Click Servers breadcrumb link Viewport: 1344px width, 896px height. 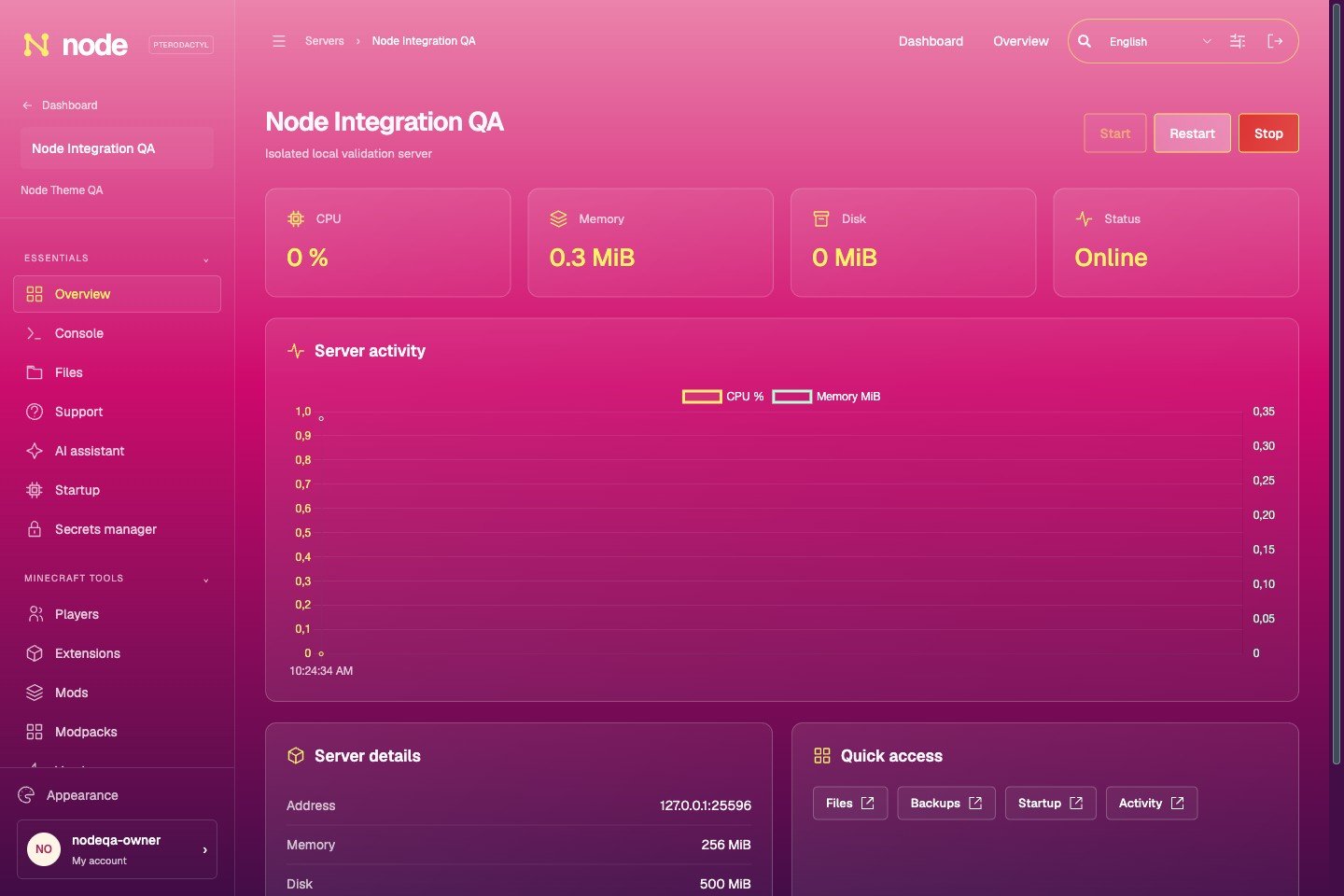[324, 41]
